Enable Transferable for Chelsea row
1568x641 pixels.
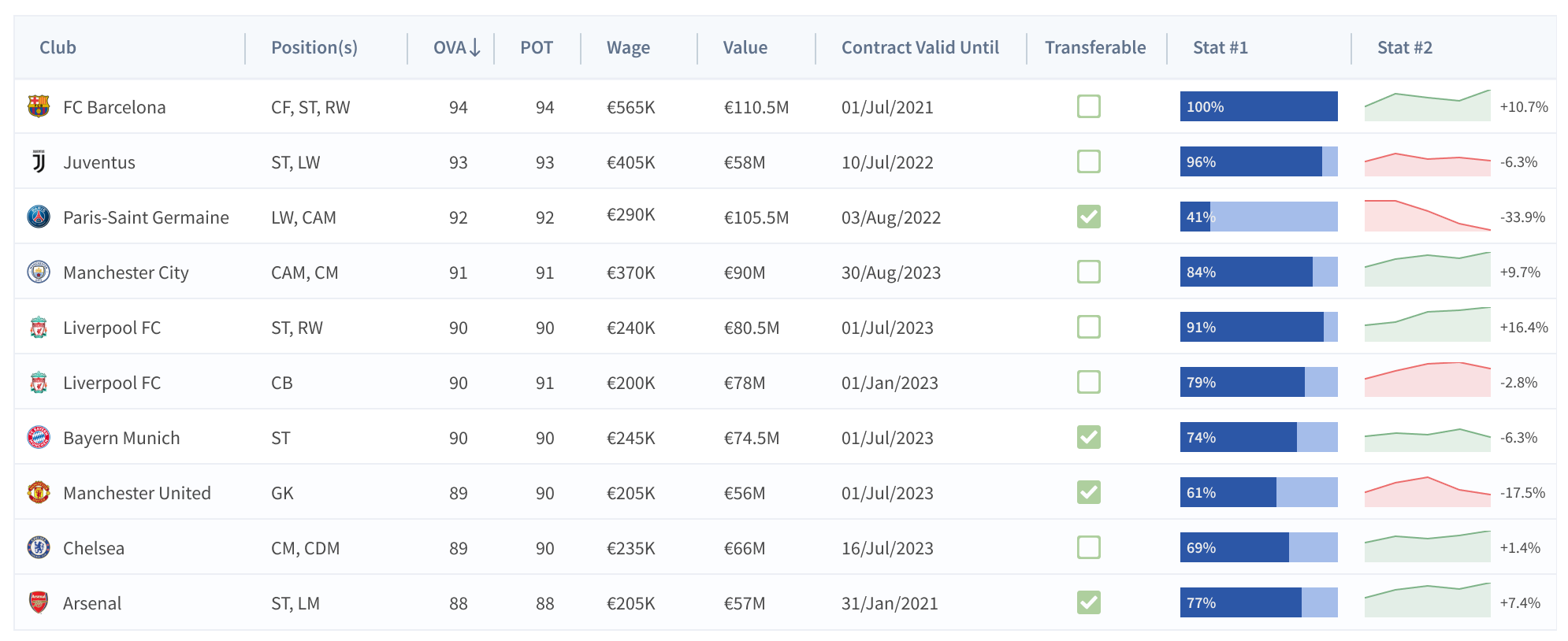(1088, 547)
